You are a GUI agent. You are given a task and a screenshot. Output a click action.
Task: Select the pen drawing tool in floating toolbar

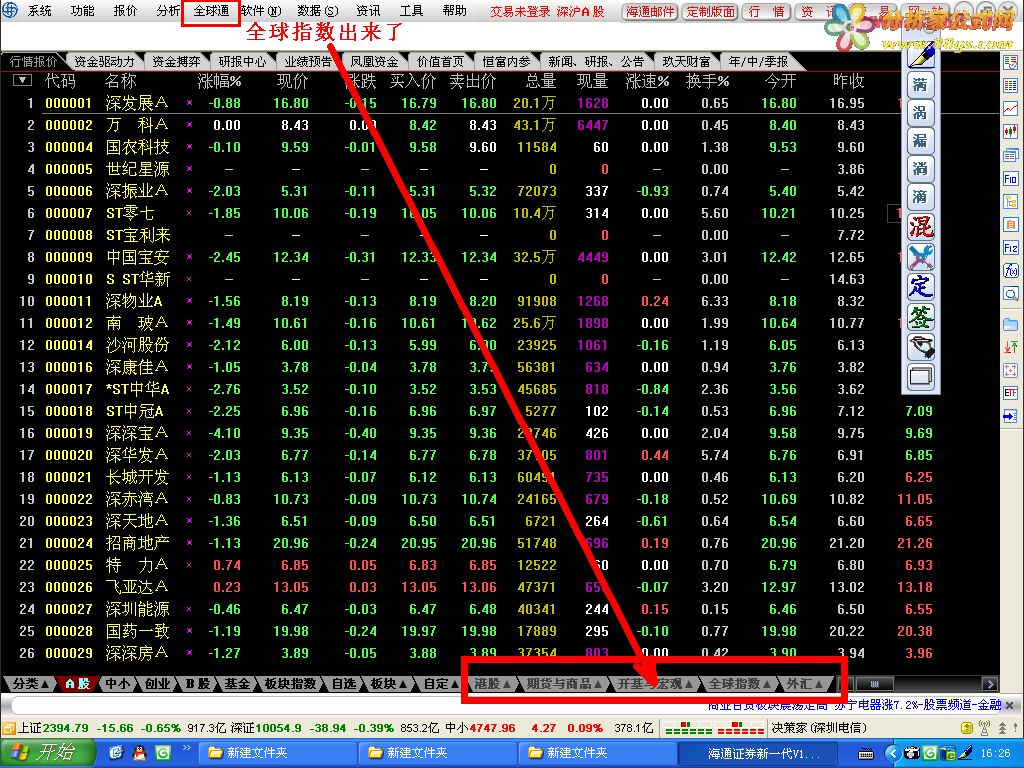pos(921,56)
